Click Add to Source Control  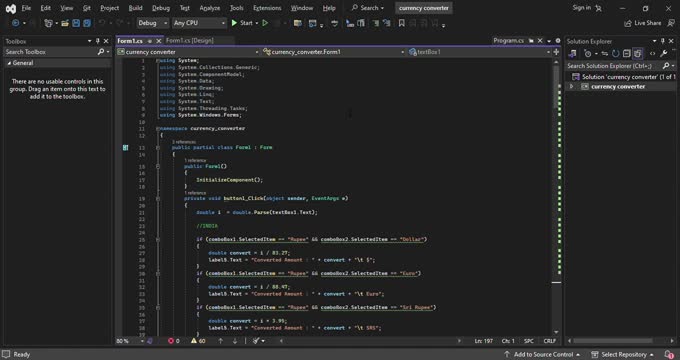point(543,354)
